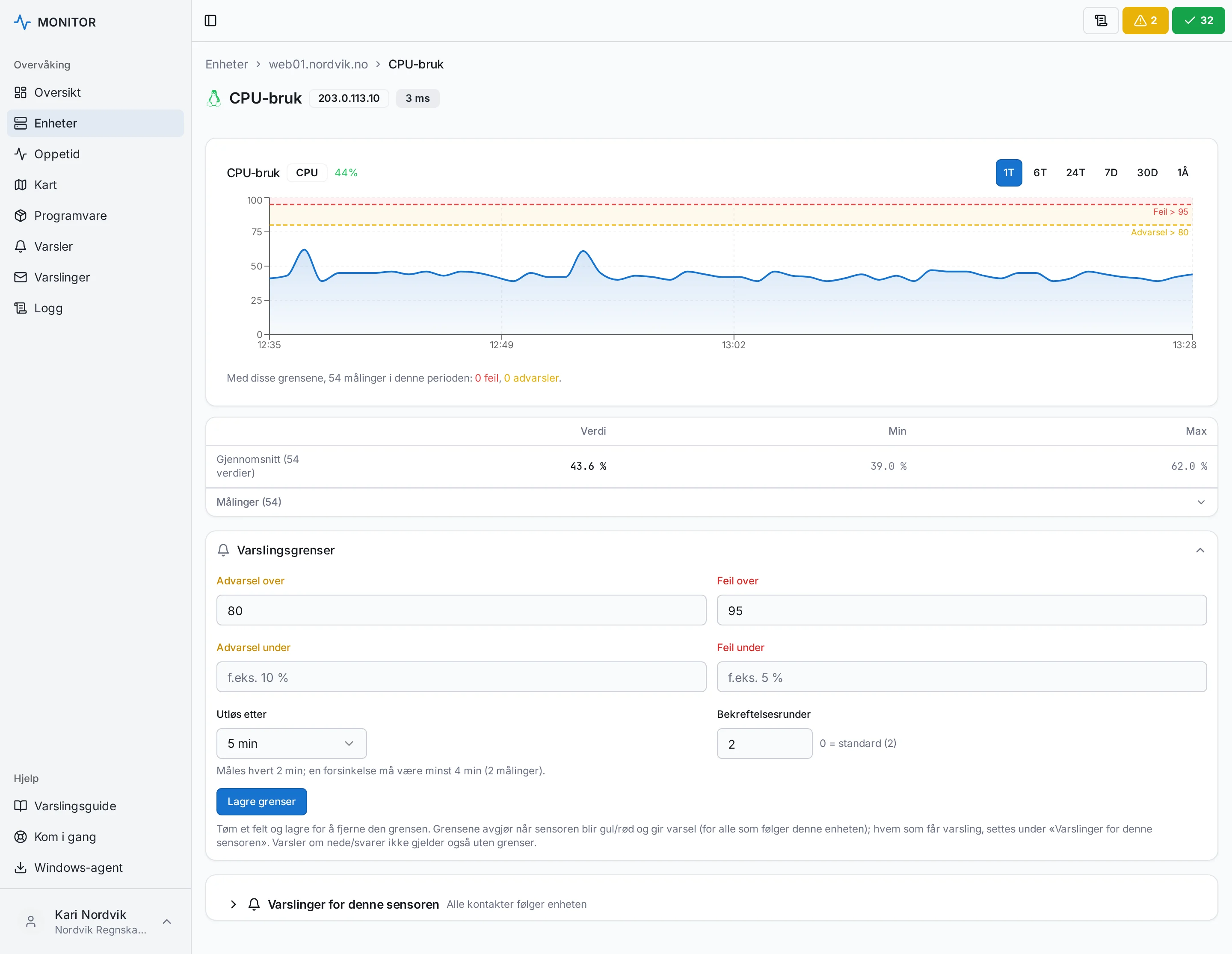Click the Oversikt dashboard icon
Screen dimensions: 1232x954
pos(21,92)
